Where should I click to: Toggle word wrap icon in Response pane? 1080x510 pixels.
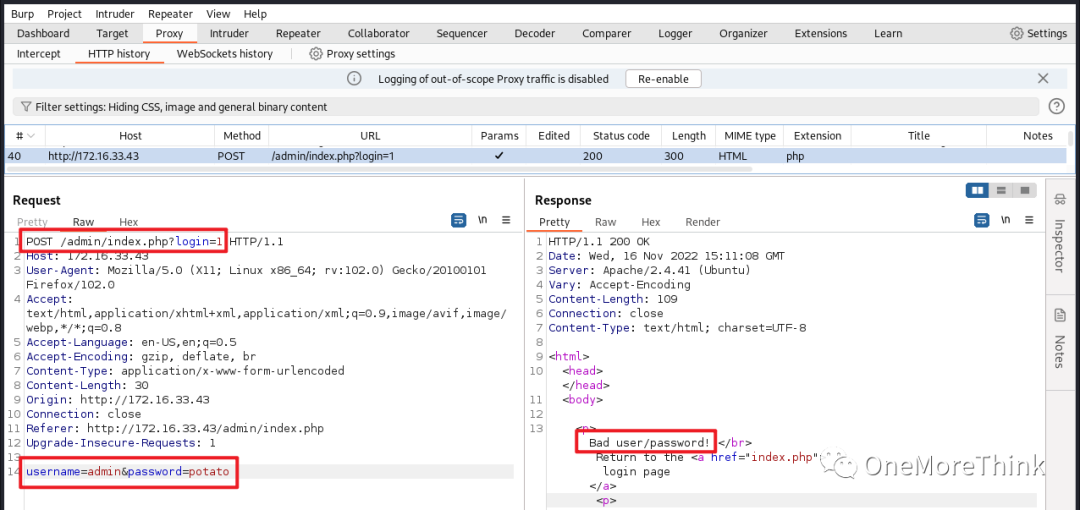[x=982, y=221]
